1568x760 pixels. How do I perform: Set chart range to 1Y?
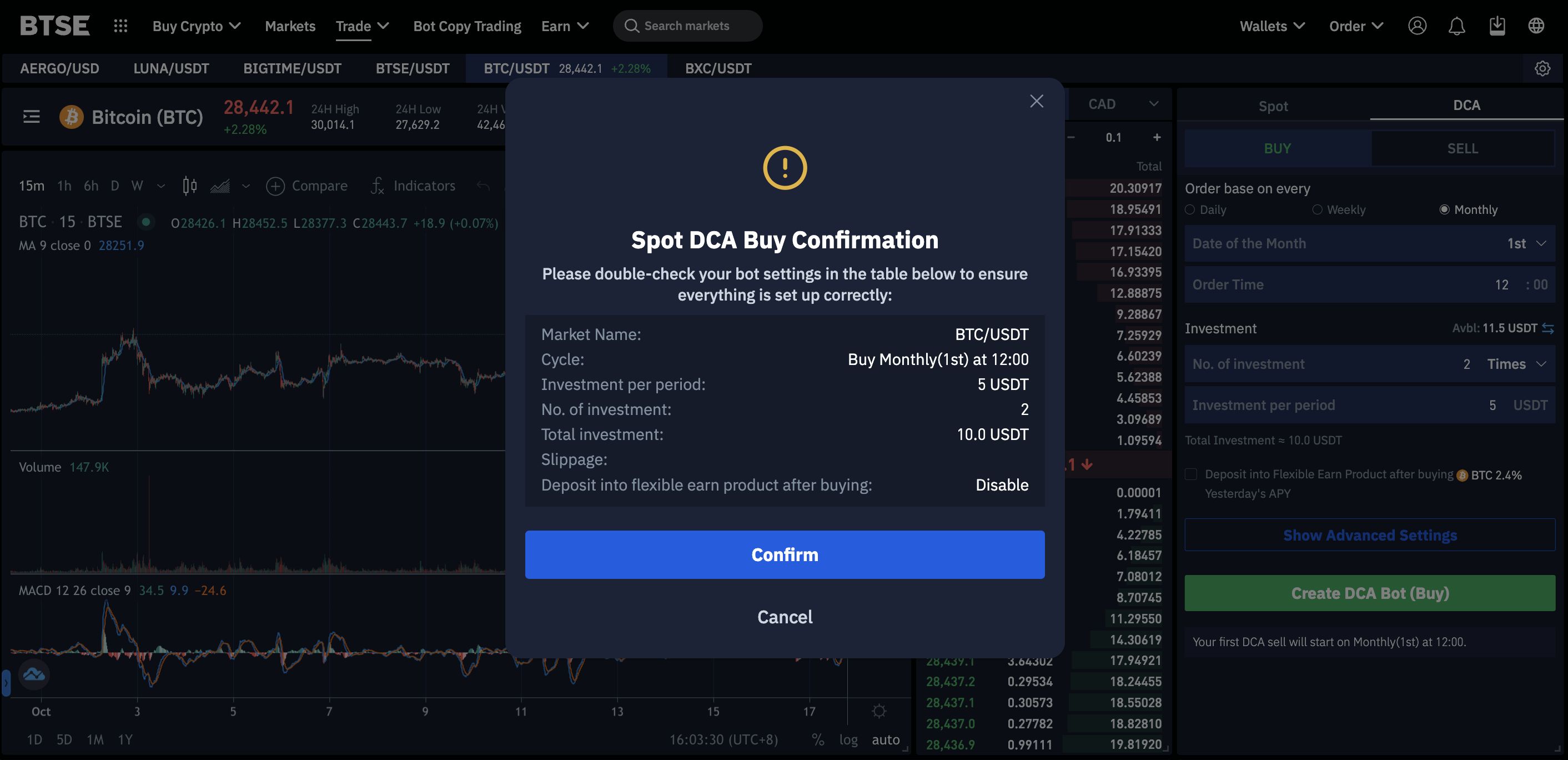[125, 739]
